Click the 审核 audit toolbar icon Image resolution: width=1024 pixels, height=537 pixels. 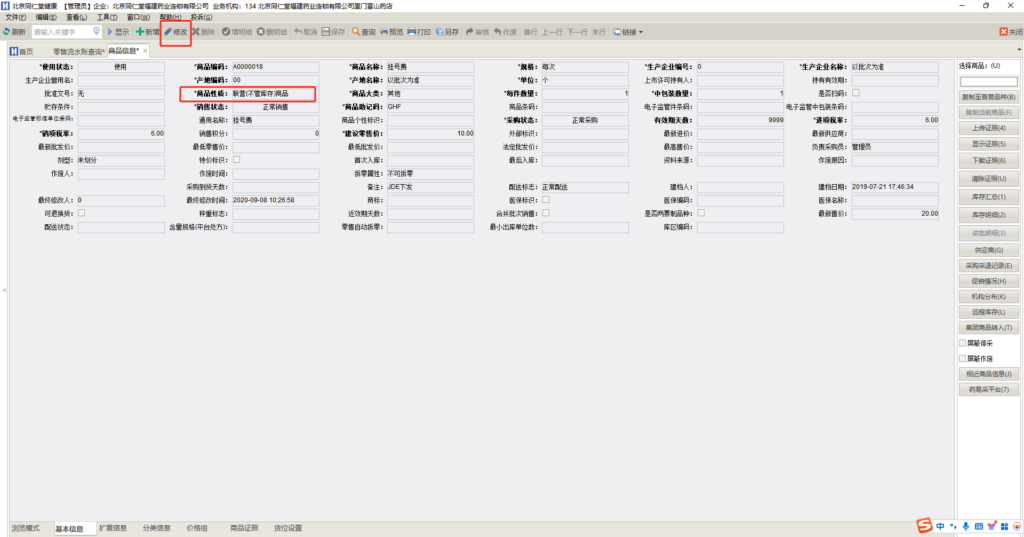pos(470,31)
